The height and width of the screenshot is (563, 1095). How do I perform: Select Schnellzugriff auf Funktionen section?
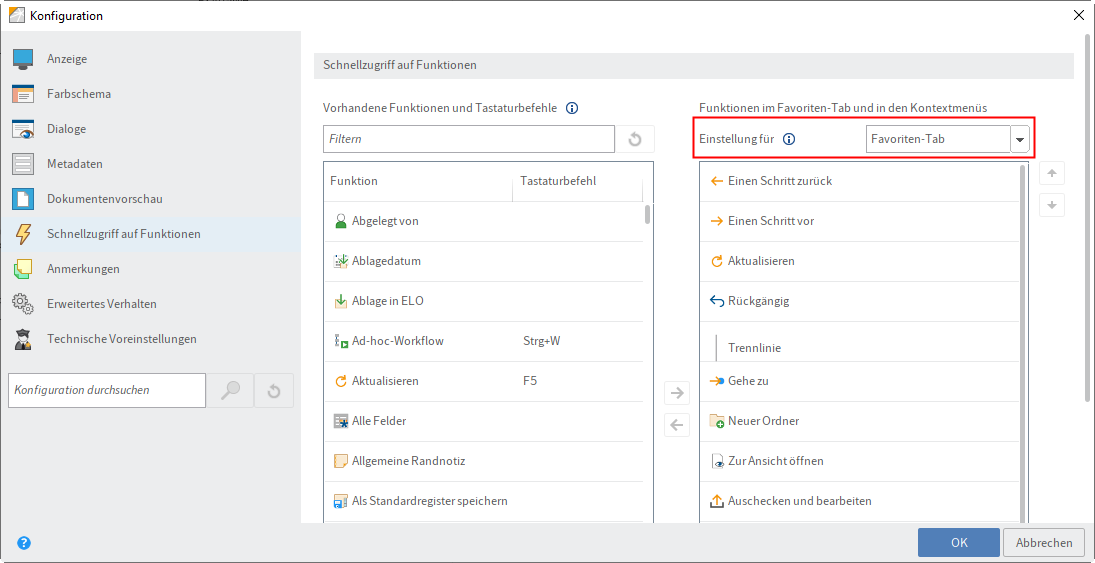pyautogui.click(x=151, y=234)
